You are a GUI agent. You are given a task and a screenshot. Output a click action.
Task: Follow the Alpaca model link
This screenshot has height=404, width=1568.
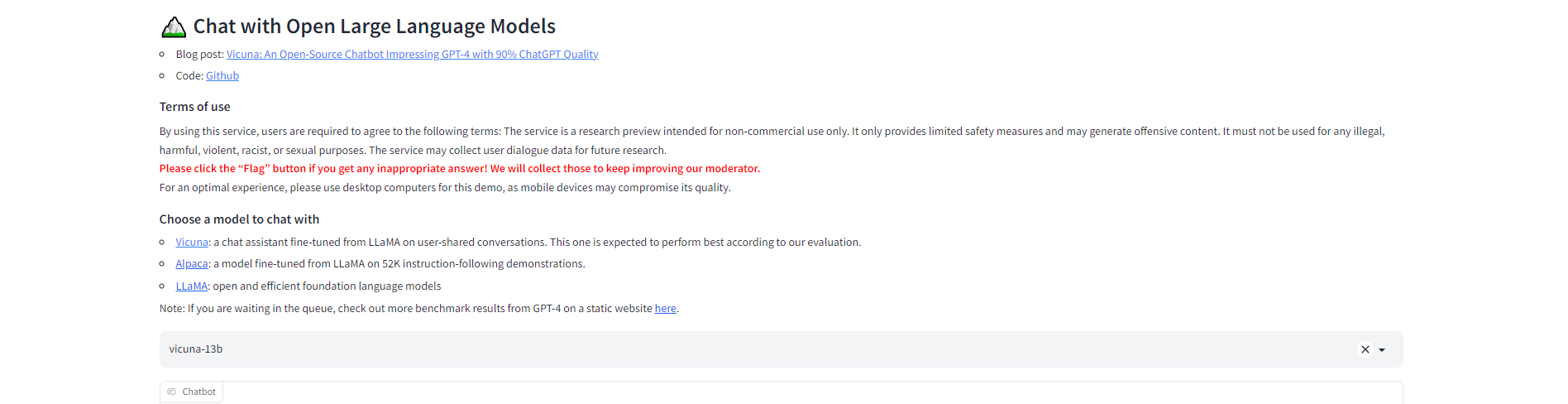(x=192, y=263)
